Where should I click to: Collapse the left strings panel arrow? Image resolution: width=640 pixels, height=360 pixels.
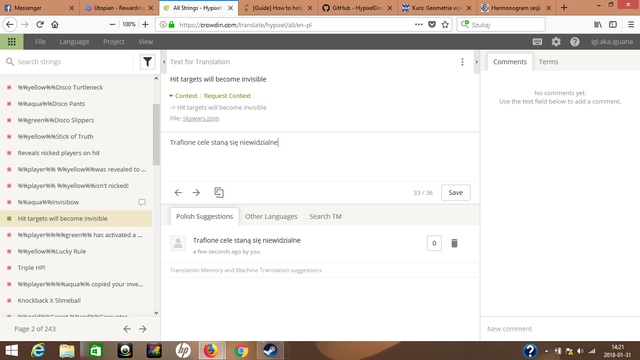164,62
